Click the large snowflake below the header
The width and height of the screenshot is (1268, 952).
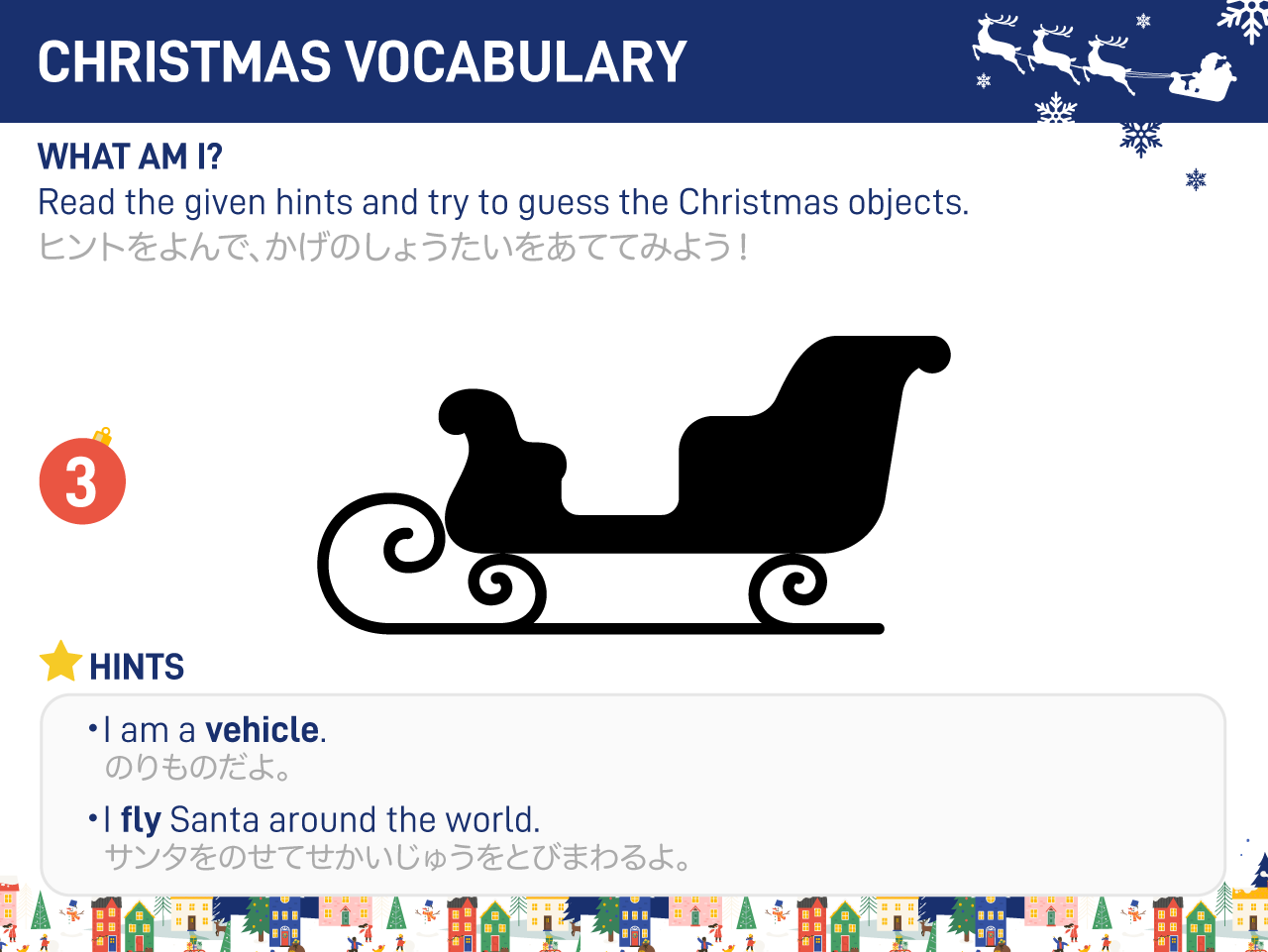pos(1140,137)
